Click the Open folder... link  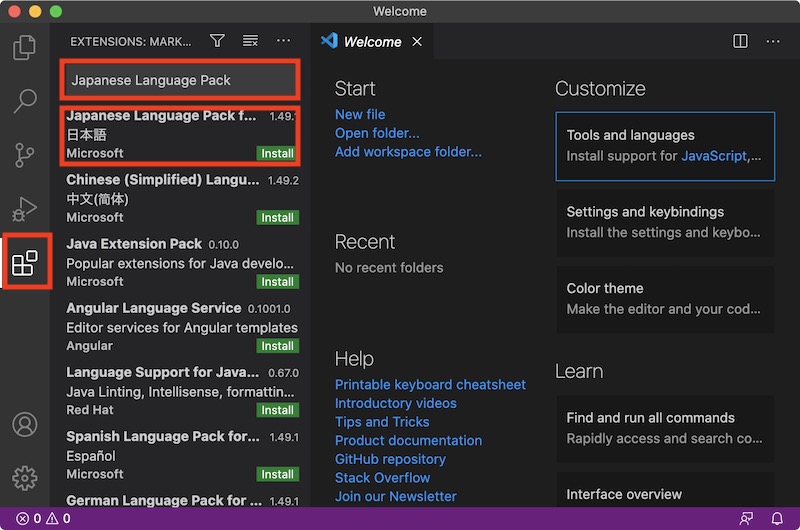point(377,133)
